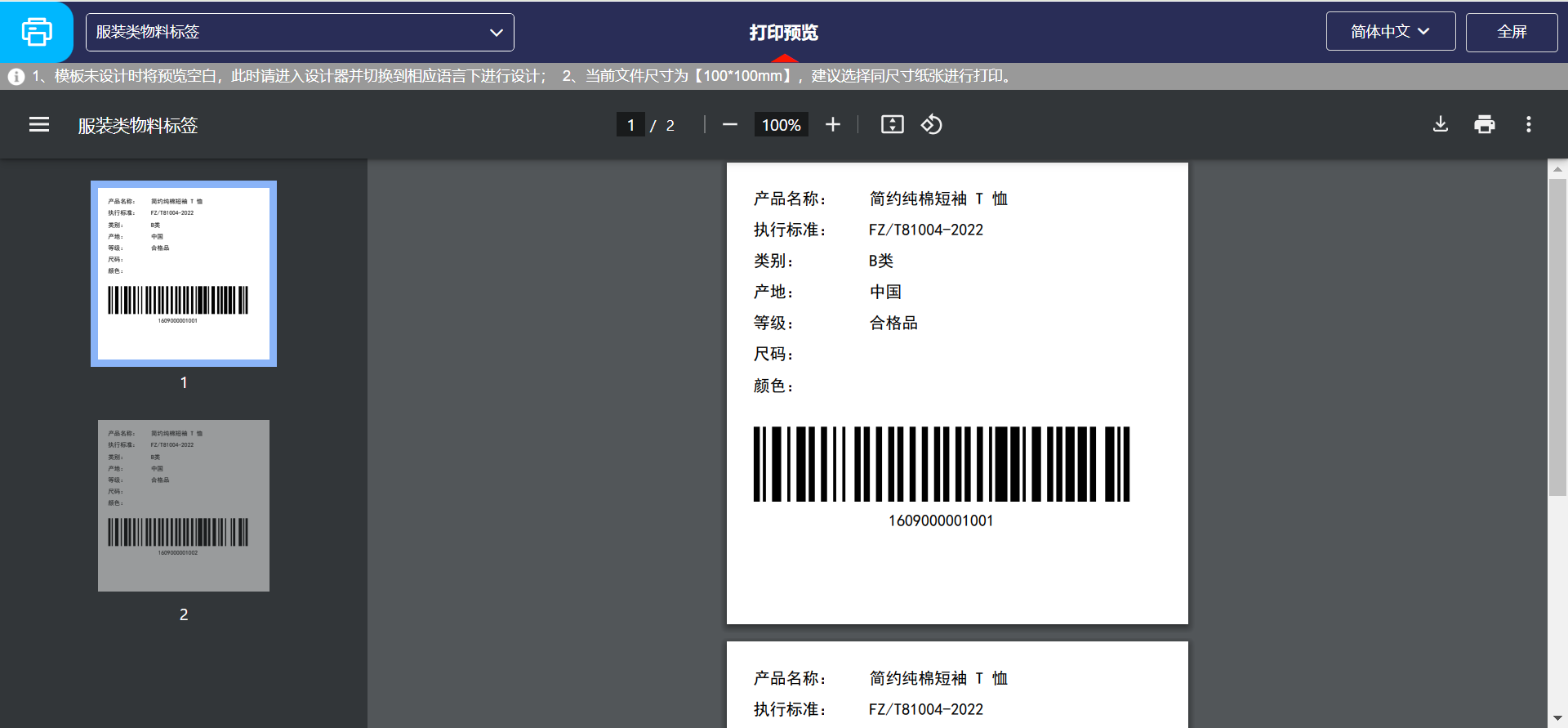Select the 打印预览 tab heading
This screenshot has width=1568, height=728.
click(783, 33)
